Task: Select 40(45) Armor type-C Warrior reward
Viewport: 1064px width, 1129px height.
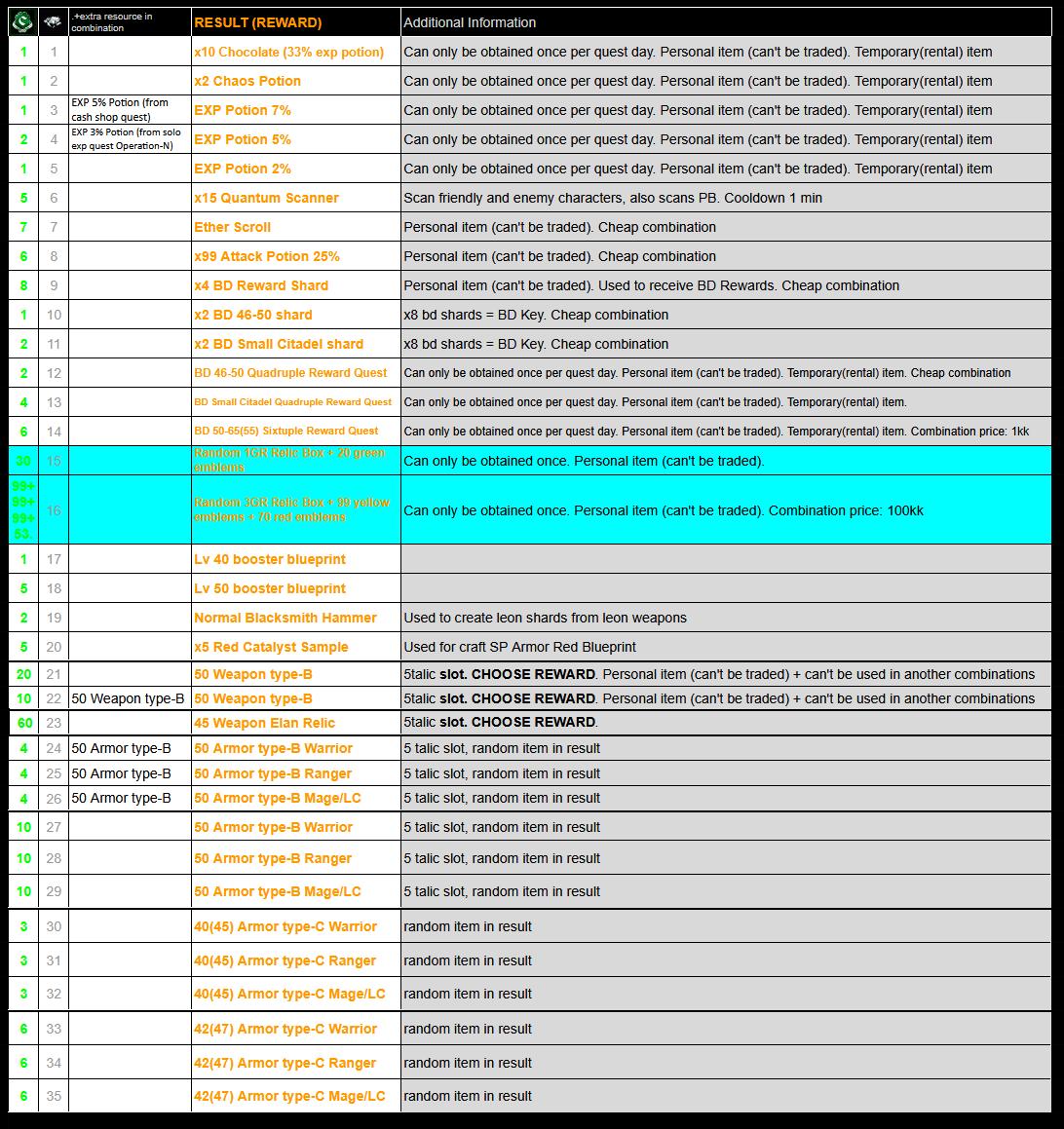Action: coord(285,926)
